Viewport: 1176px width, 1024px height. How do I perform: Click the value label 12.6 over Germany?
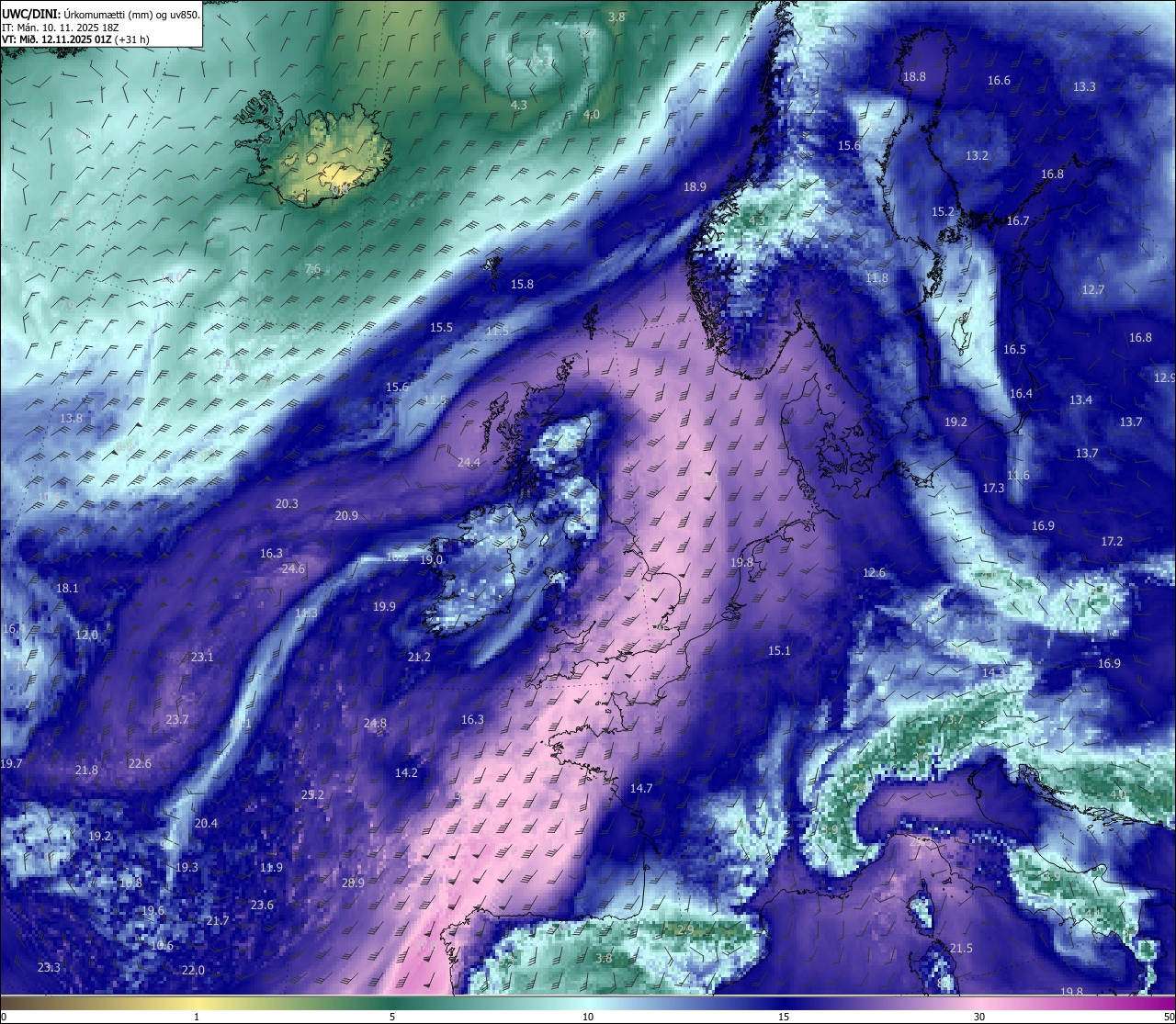pos(874,573)
